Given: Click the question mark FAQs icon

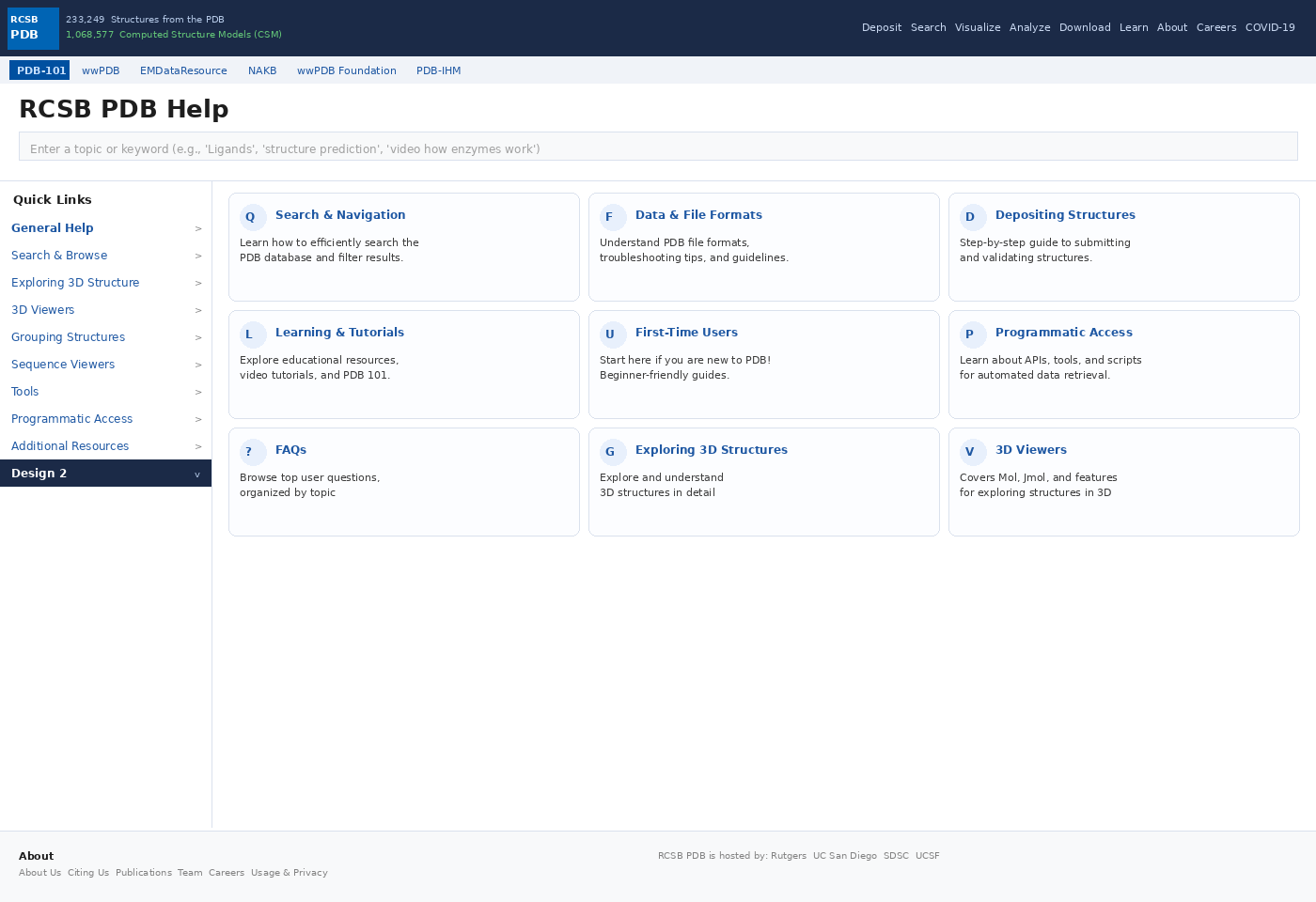Looking at the screenshot, I should (252, 452).
